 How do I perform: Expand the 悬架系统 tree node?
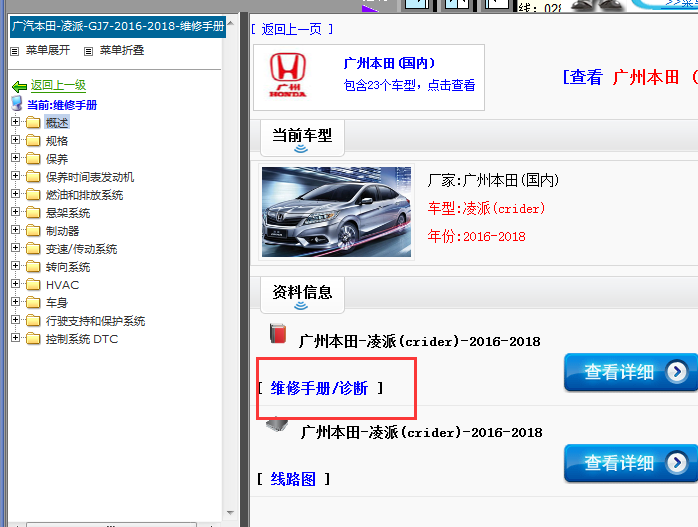(16, 211)
